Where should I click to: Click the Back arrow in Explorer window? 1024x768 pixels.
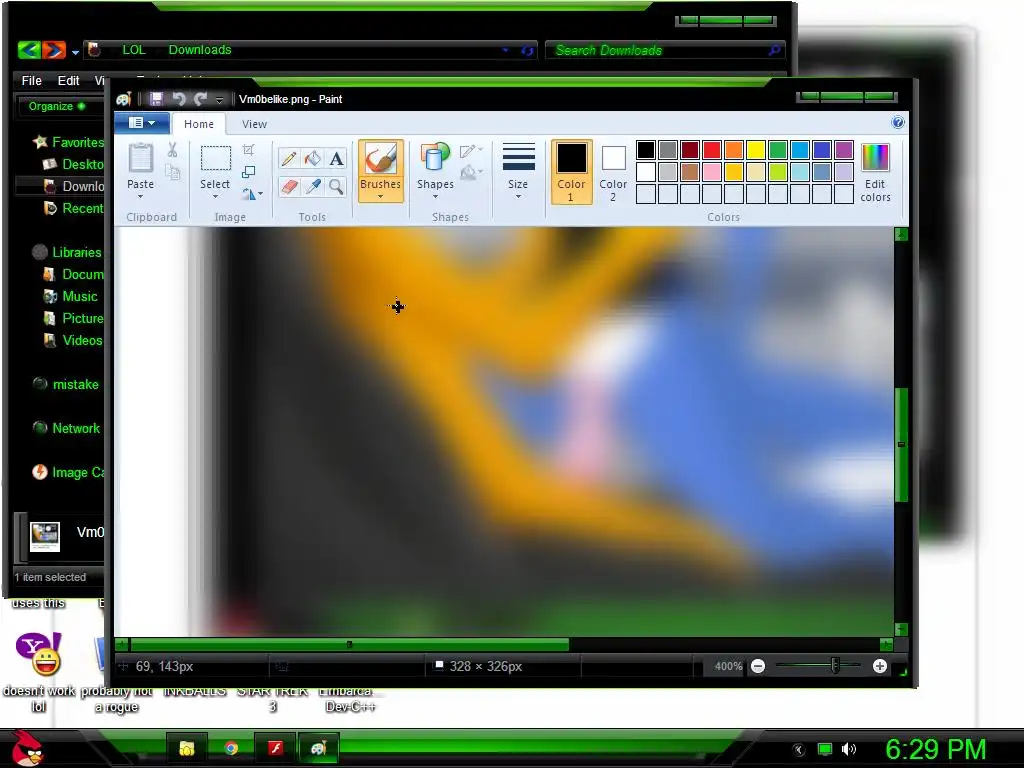(x=29, y=50)
